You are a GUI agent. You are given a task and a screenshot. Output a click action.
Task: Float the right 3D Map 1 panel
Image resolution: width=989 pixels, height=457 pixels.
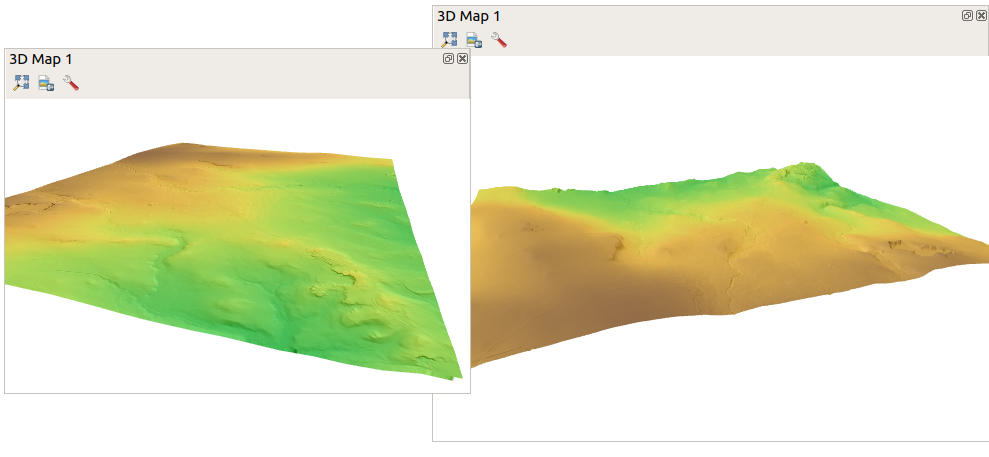(967, 16)
